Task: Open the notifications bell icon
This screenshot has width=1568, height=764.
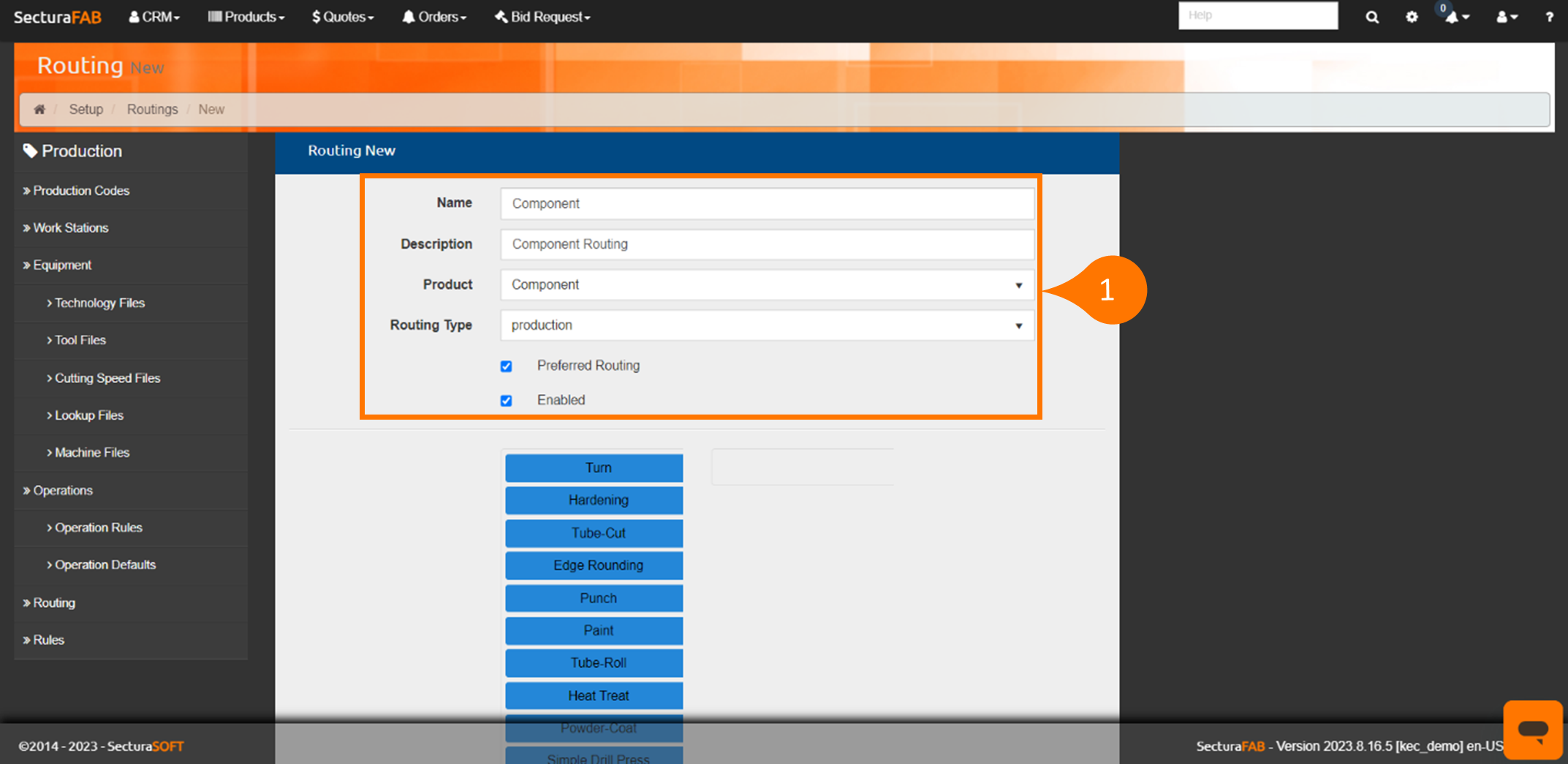Action: coord(1453,17)
